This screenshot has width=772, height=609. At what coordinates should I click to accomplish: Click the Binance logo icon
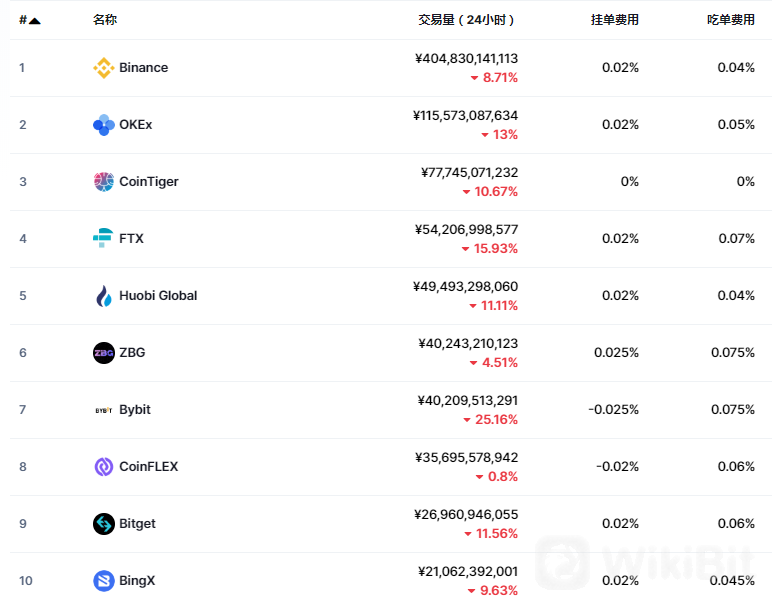[104, 68]
